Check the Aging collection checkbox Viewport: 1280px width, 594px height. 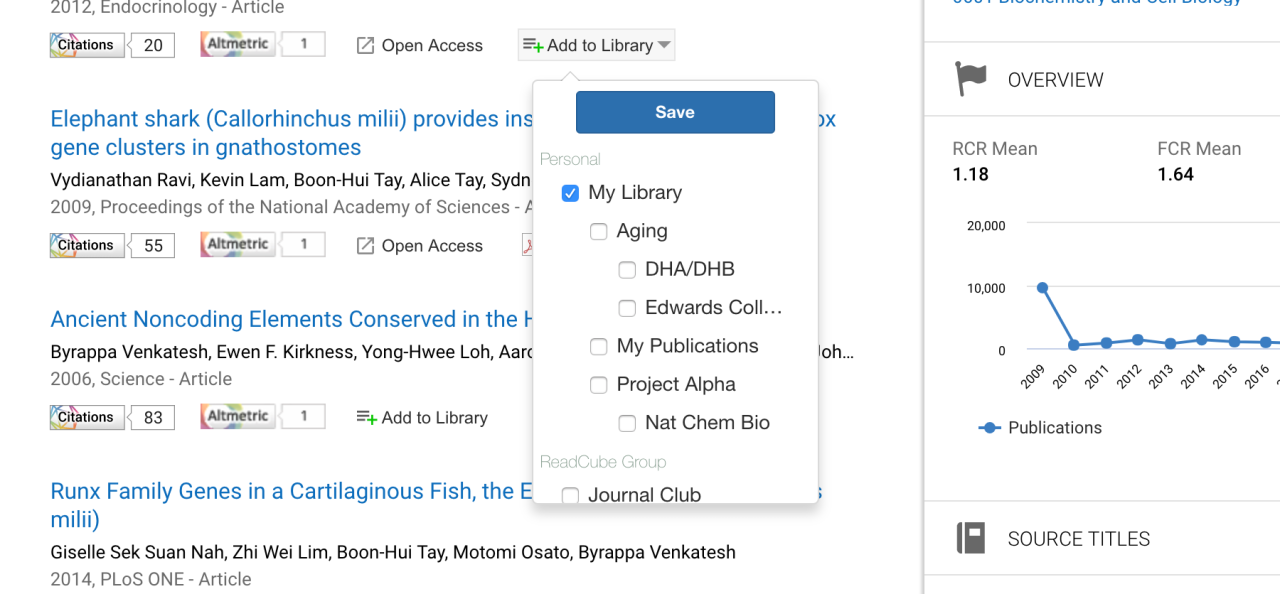[x=599, y=232]
